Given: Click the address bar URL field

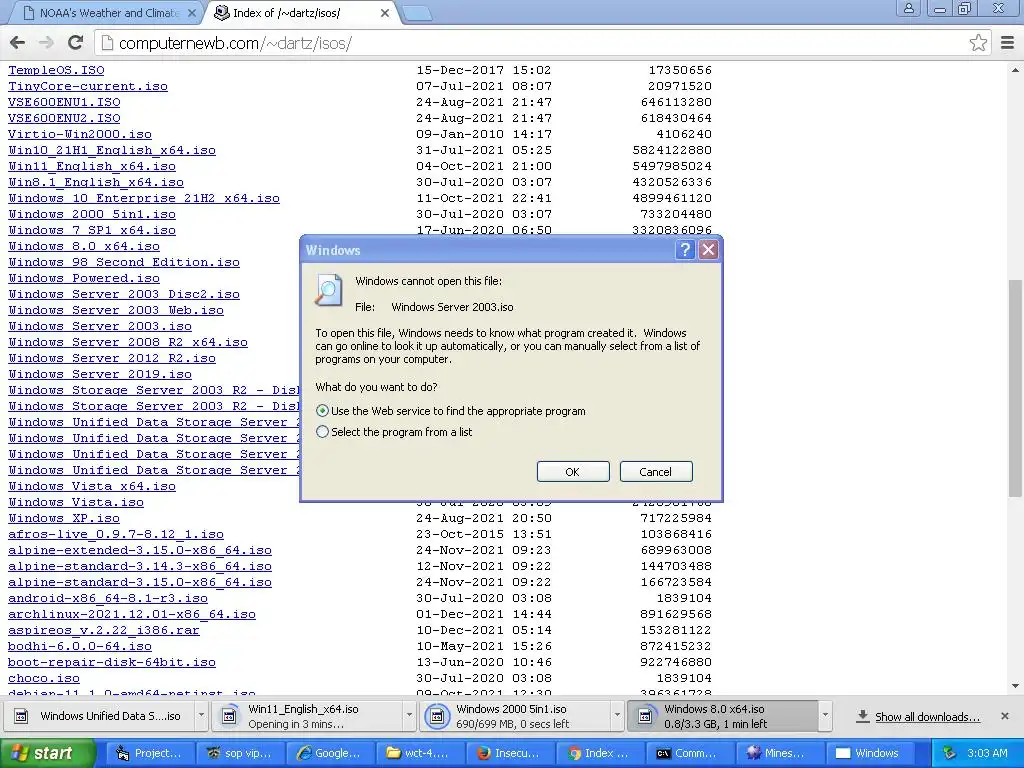Looking at the screenshot, I should click(542, 43).
